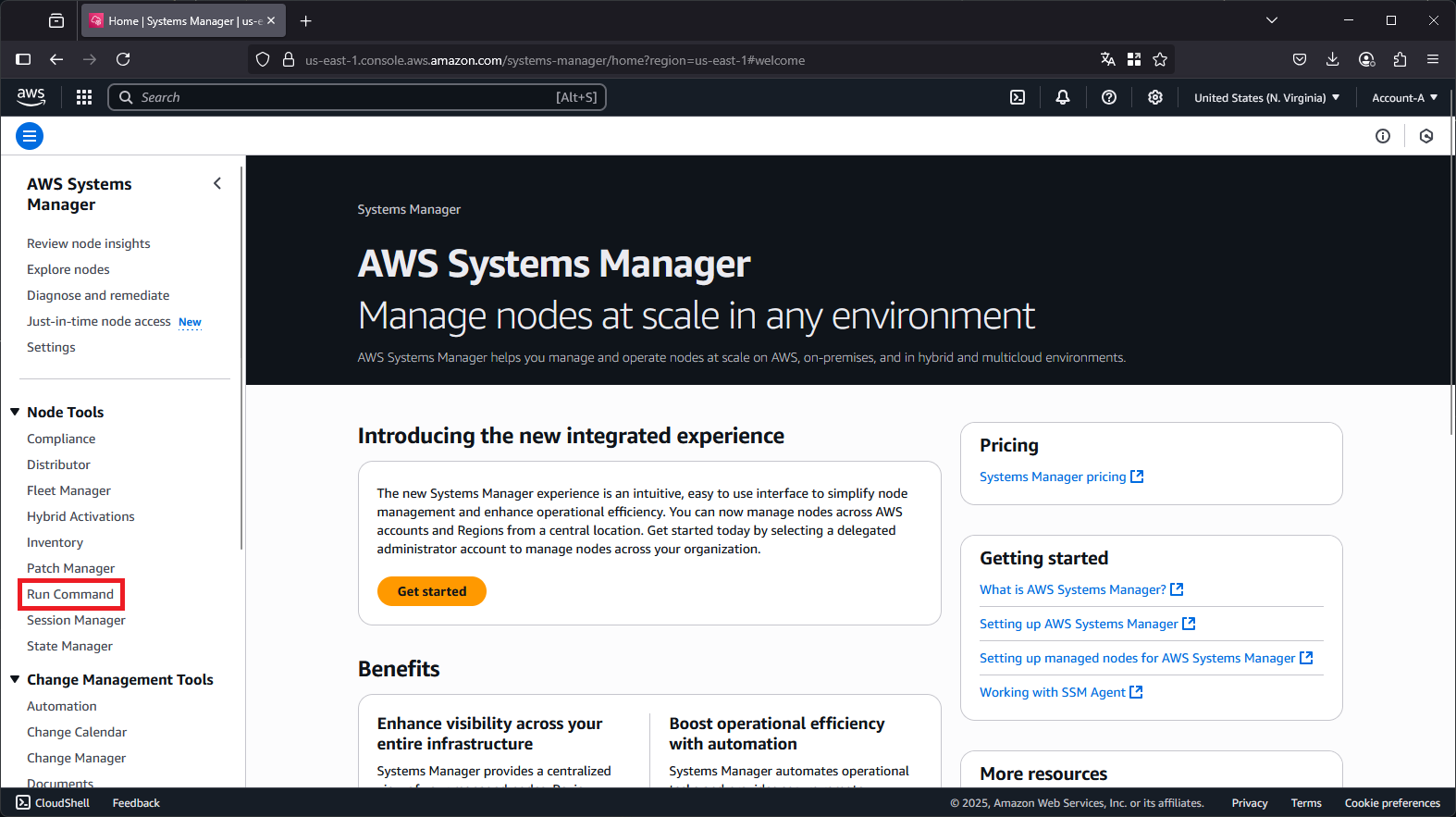Click the browser translate page icon
This screenshot has width=1456, height=817.
[1108, 59]
